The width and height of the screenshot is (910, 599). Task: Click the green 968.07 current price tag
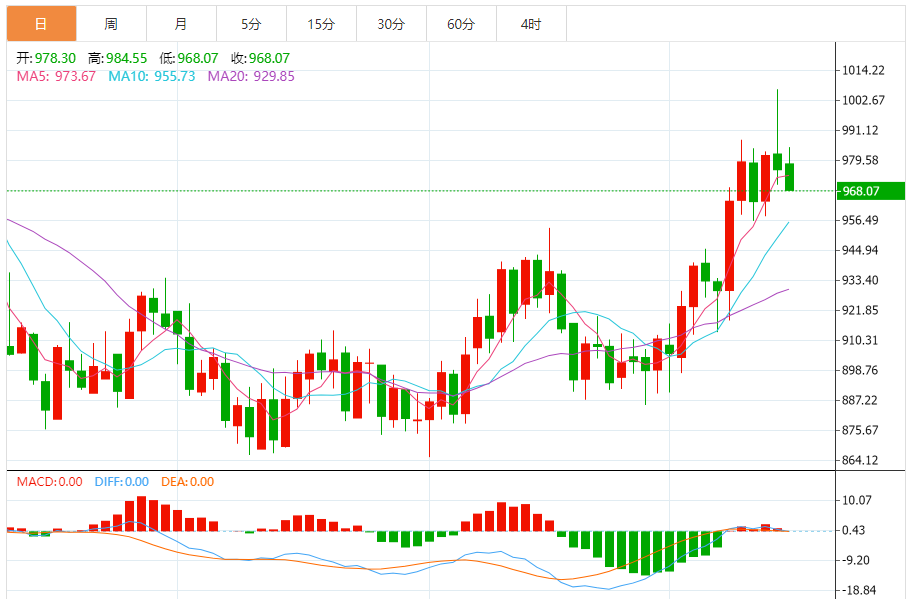pyautogui.click(x=869, y=191)
